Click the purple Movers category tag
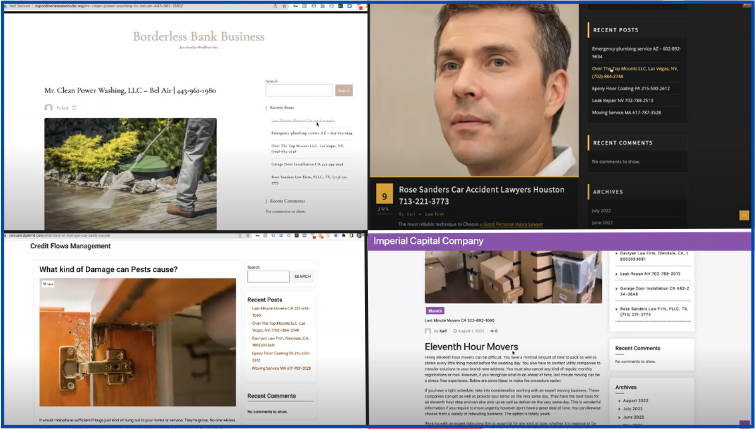The image size is (755, 429). click(435, 311)
